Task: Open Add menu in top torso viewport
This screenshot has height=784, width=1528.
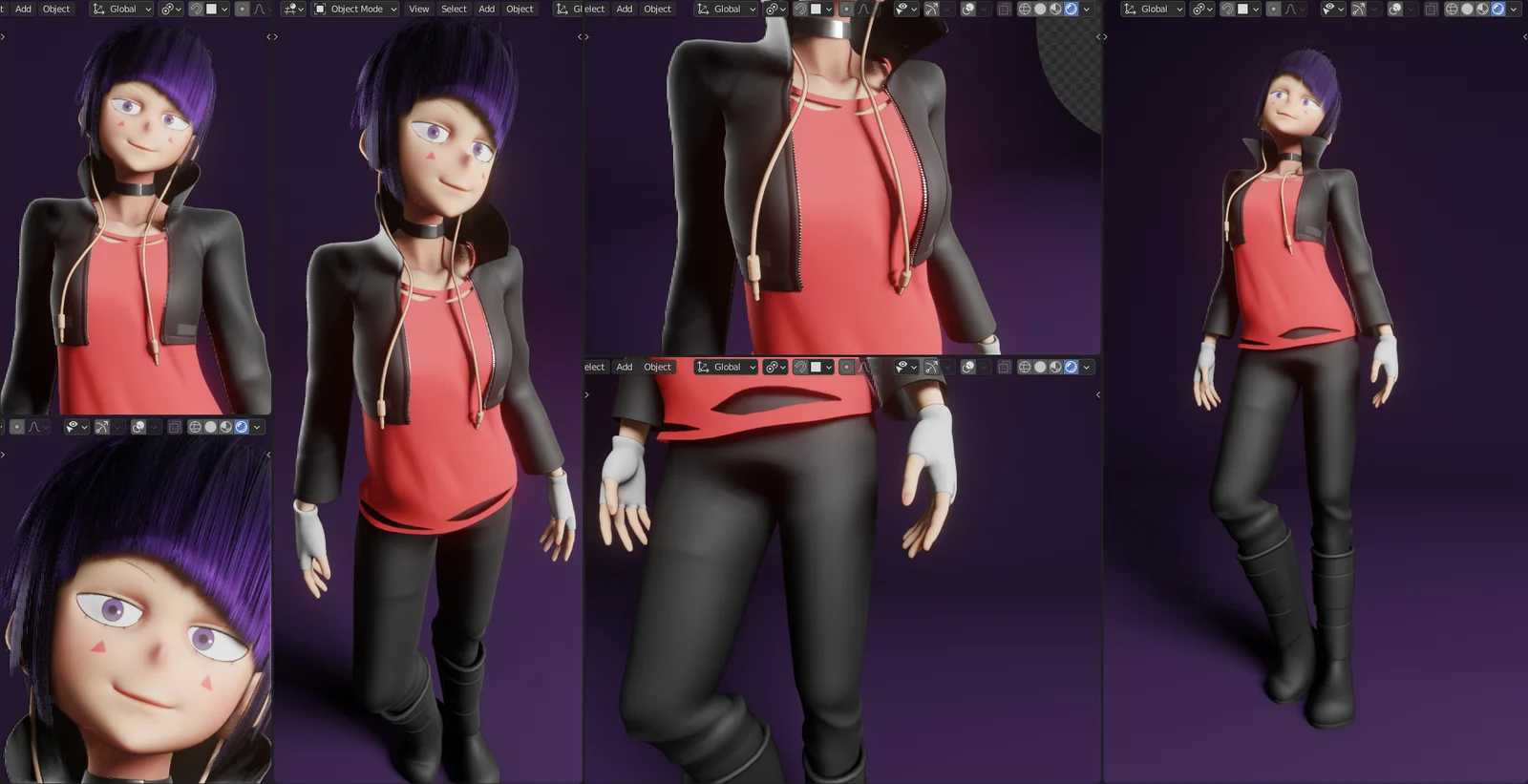Action: pyautogui.click(x=624, y=9)
